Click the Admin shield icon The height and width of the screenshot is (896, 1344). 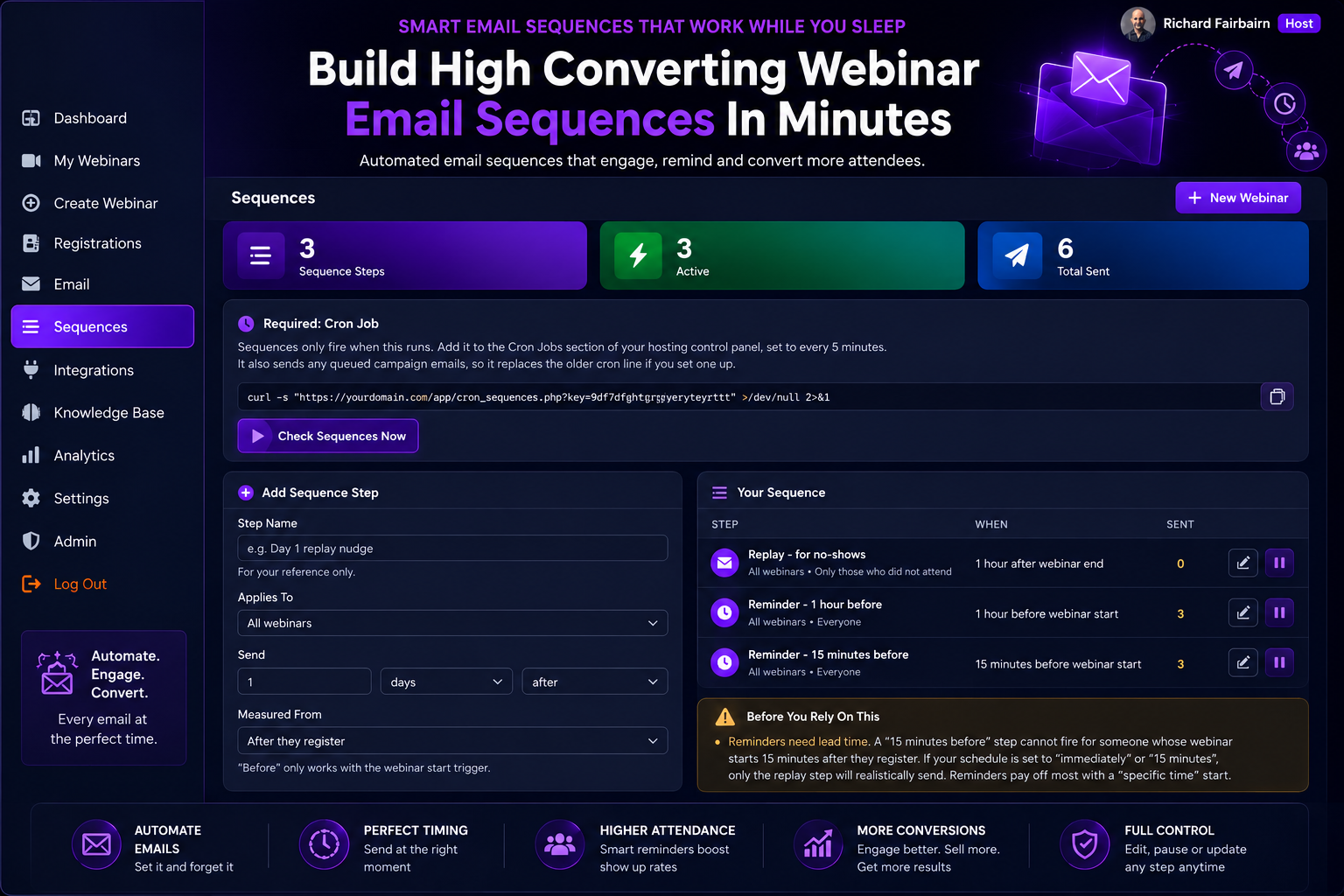click(31, 541)
